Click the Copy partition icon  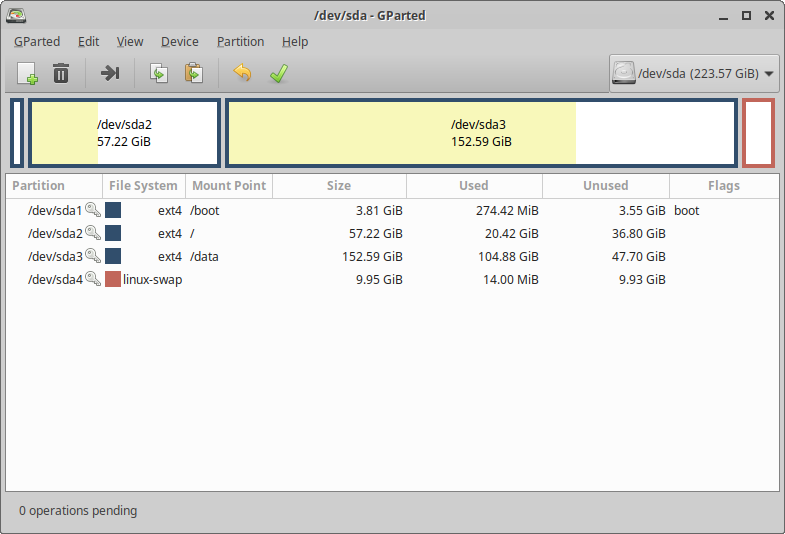[x=159, y=73]
